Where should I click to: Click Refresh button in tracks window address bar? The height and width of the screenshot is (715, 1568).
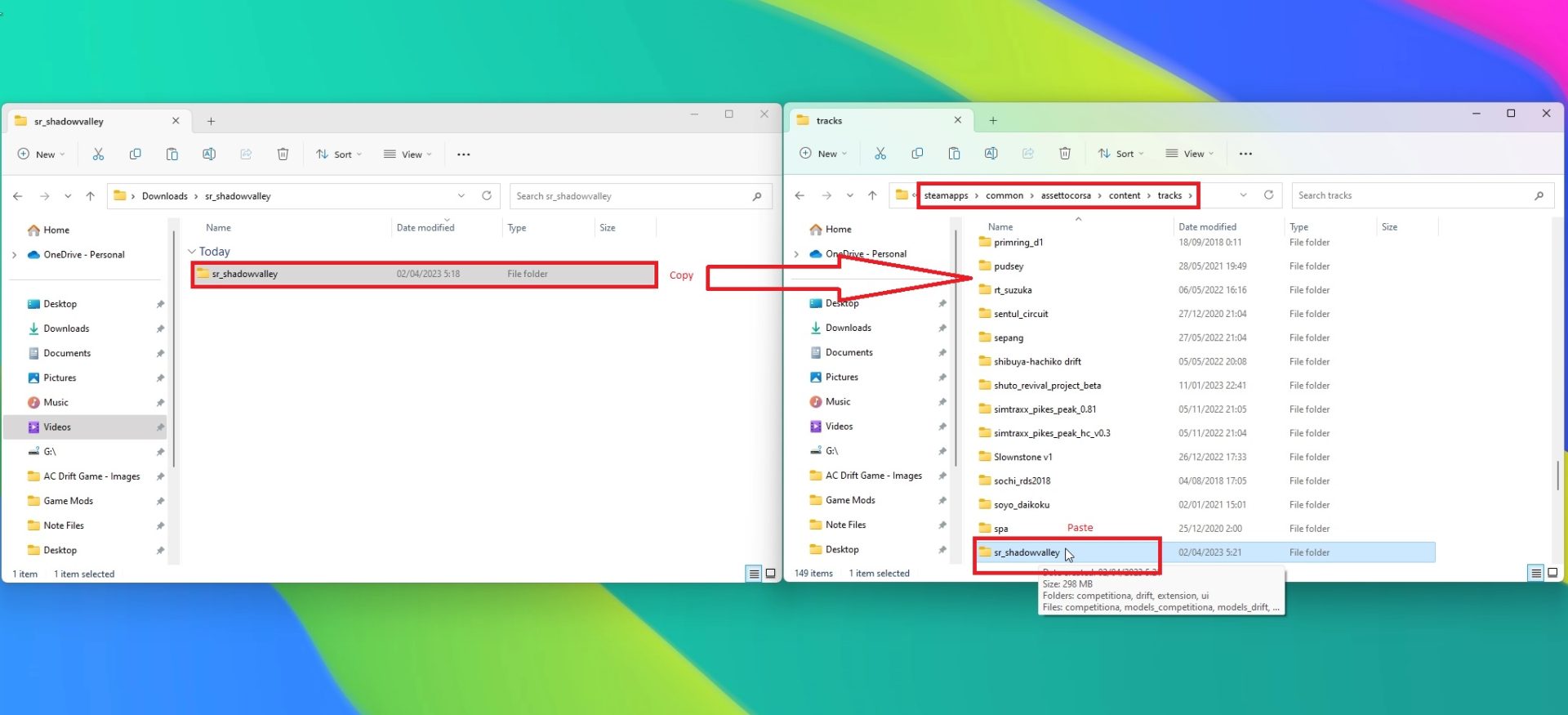[x=1268, y=195]
